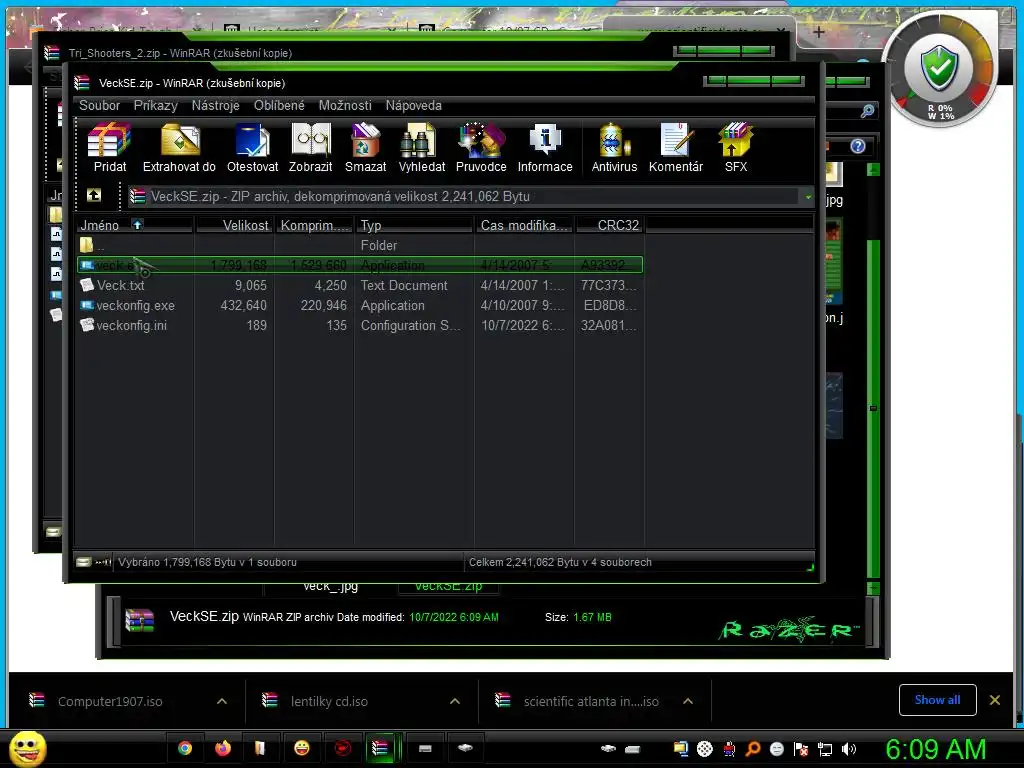Screen dimensions: 1024x768
Task: Click the SFX self-extractor icon
Action: coord(735,148)
